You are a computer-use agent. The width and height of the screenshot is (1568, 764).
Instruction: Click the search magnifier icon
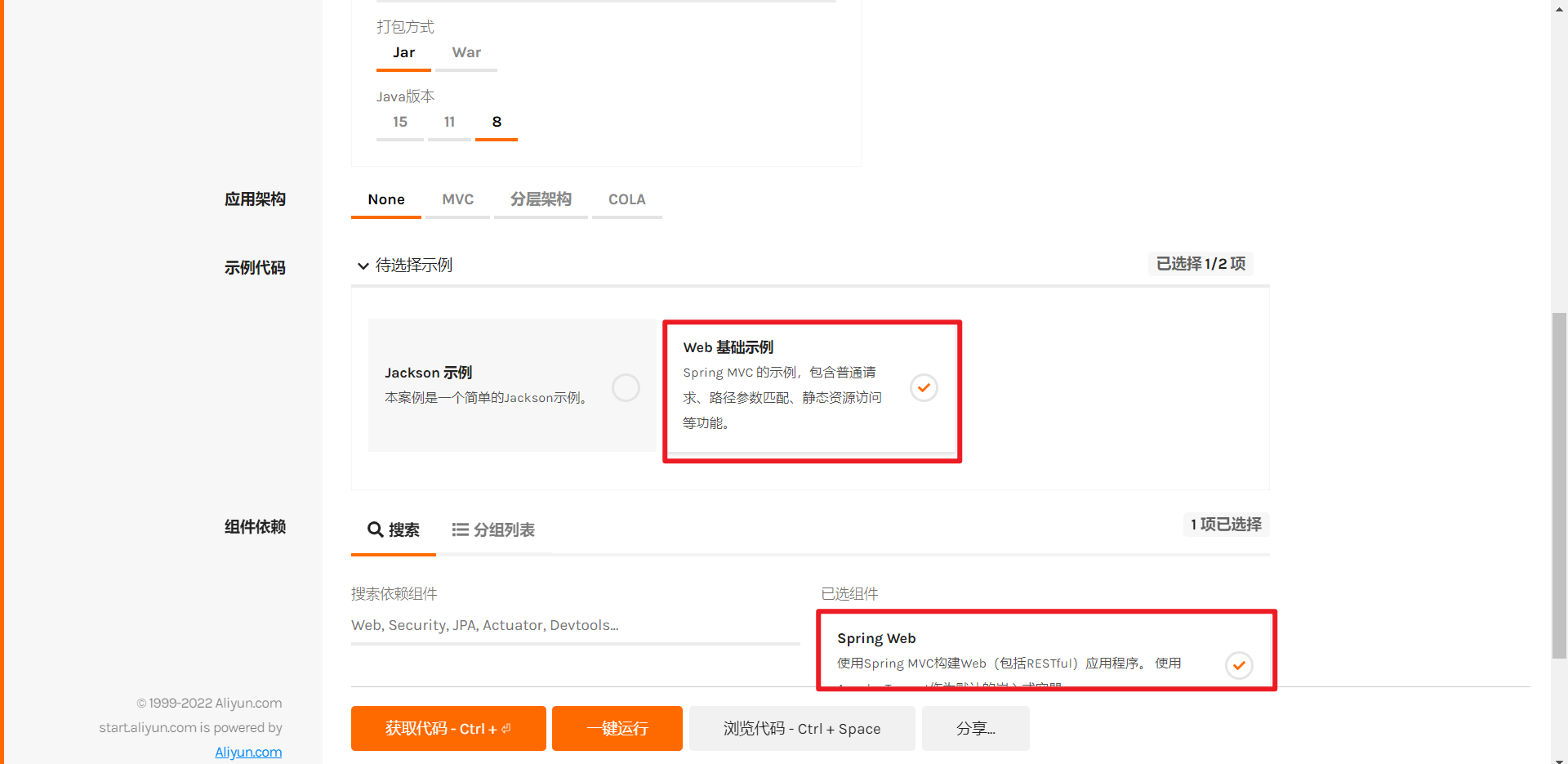(x=376, y=529)
